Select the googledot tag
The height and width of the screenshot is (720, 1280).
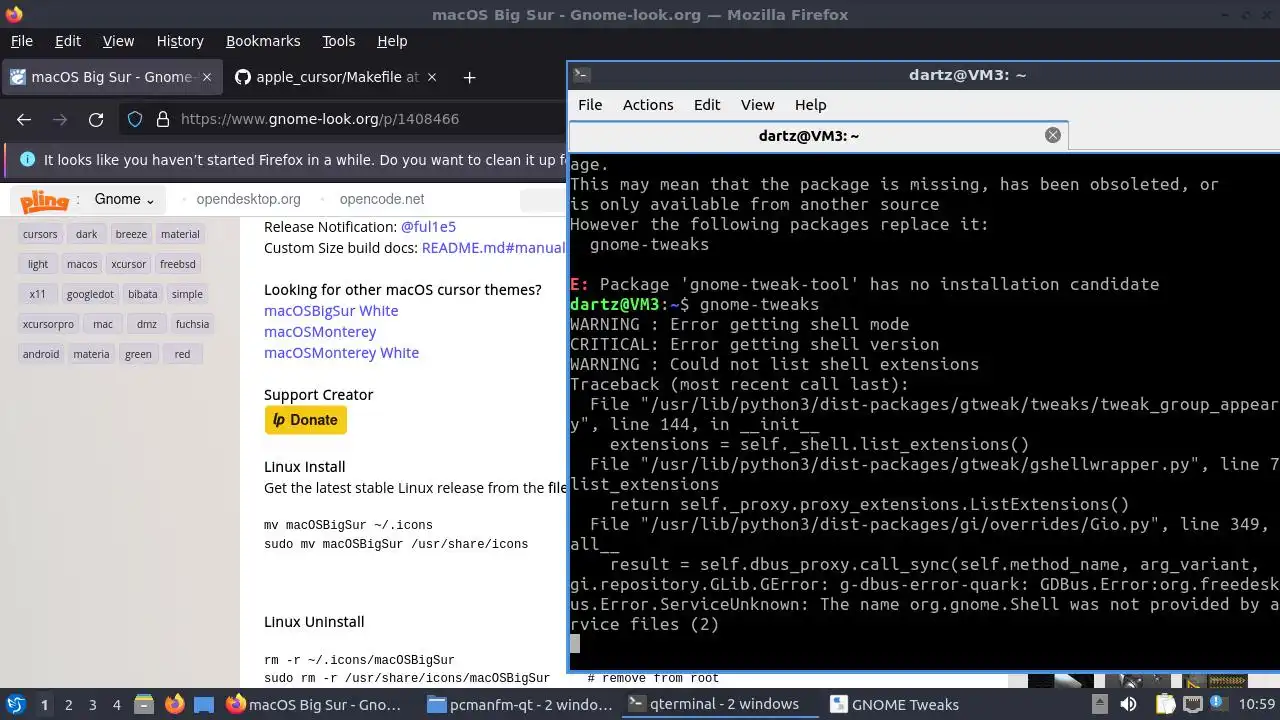[90, 294]
